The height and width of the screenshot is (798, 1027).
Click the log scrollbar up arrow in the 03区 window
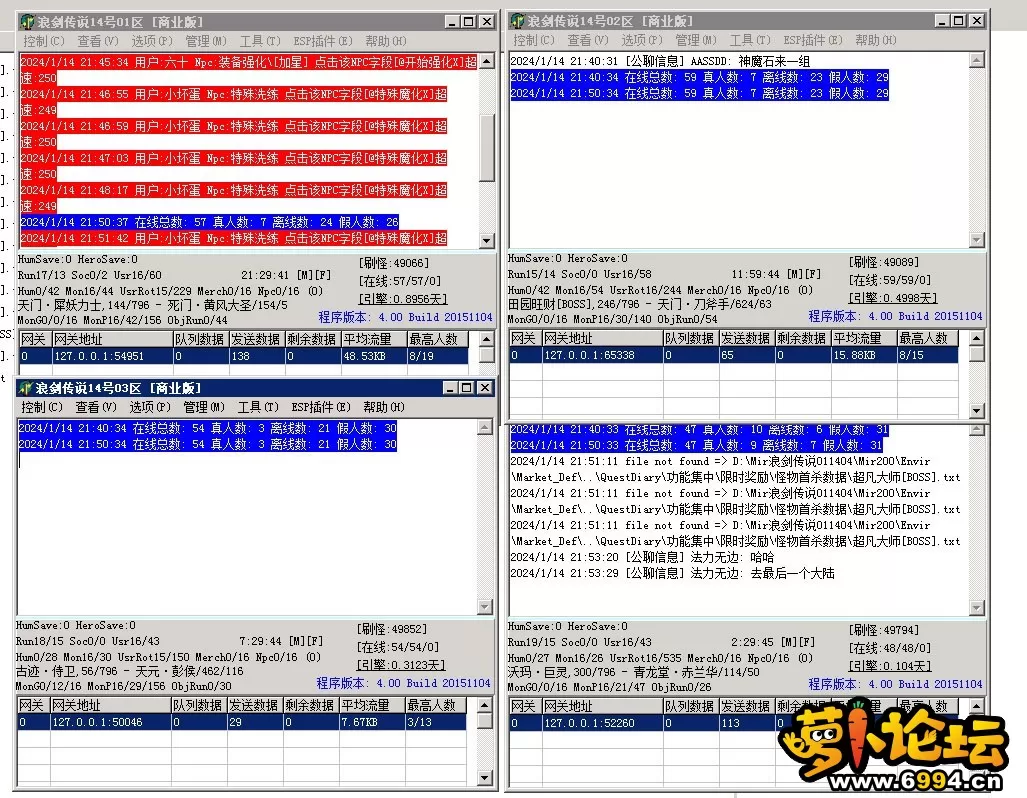[485, 427]
